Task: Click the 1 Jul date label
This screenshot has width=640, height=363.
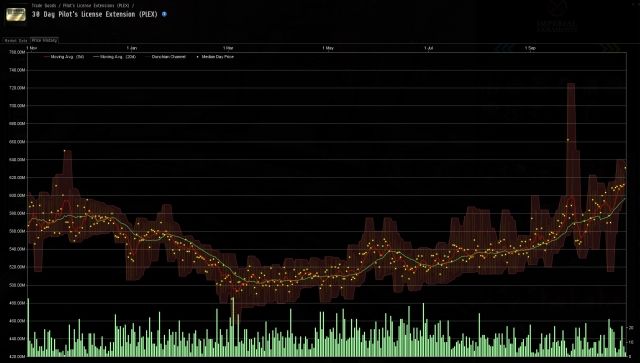Action: (x=428, y=48)
